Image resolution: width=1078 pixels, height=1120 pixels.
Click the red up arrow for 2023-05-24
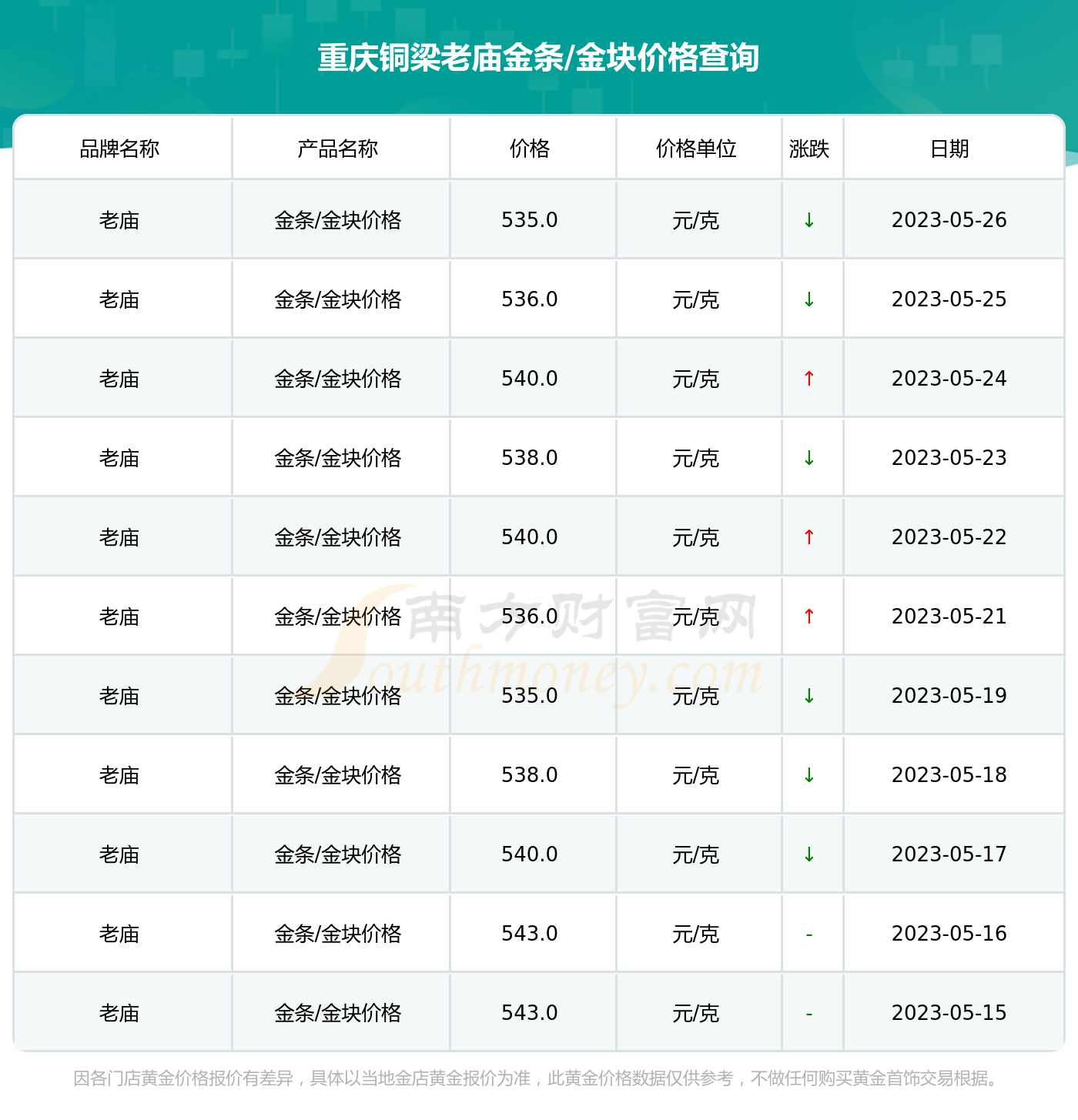[809, 379]
